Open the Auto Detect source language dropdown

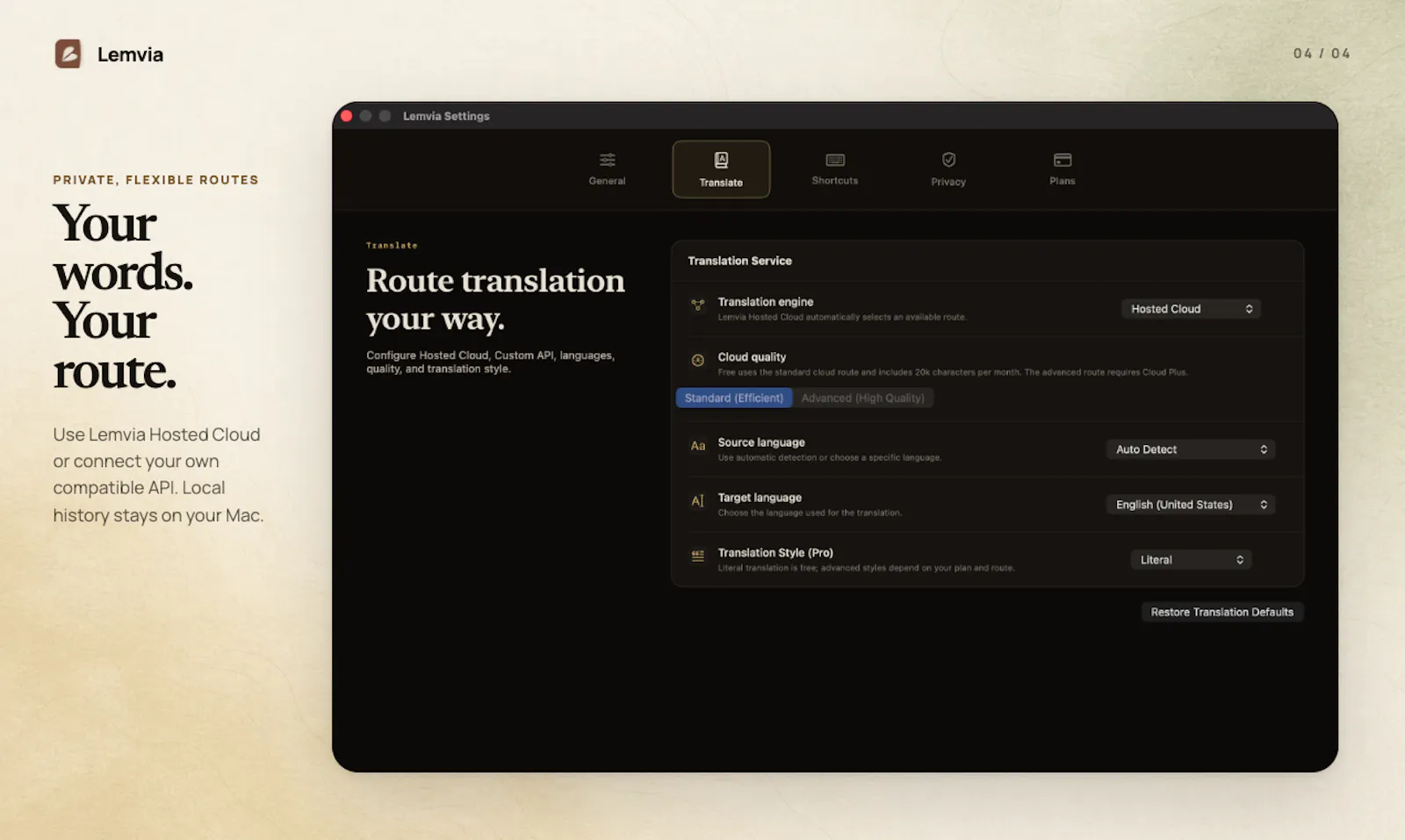click(1191, 449)
